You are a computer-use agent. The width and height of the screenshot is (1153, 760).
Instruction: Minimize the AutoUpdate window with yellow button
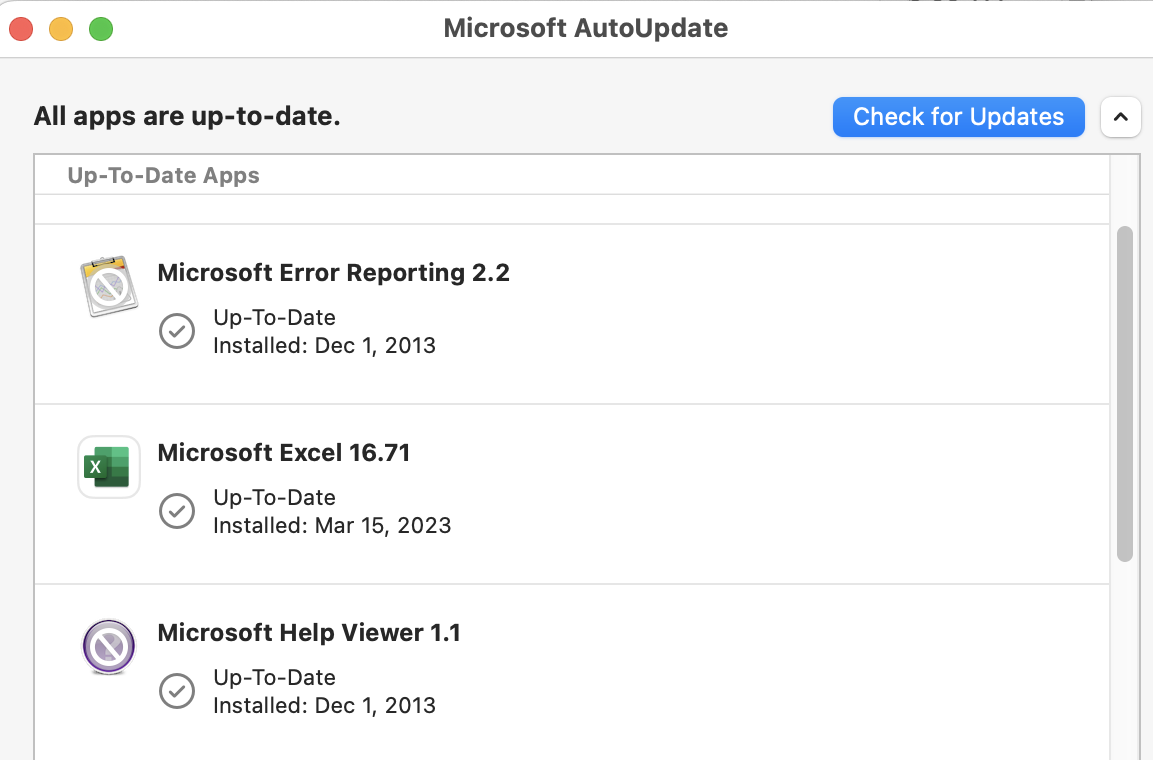[61, 29]
